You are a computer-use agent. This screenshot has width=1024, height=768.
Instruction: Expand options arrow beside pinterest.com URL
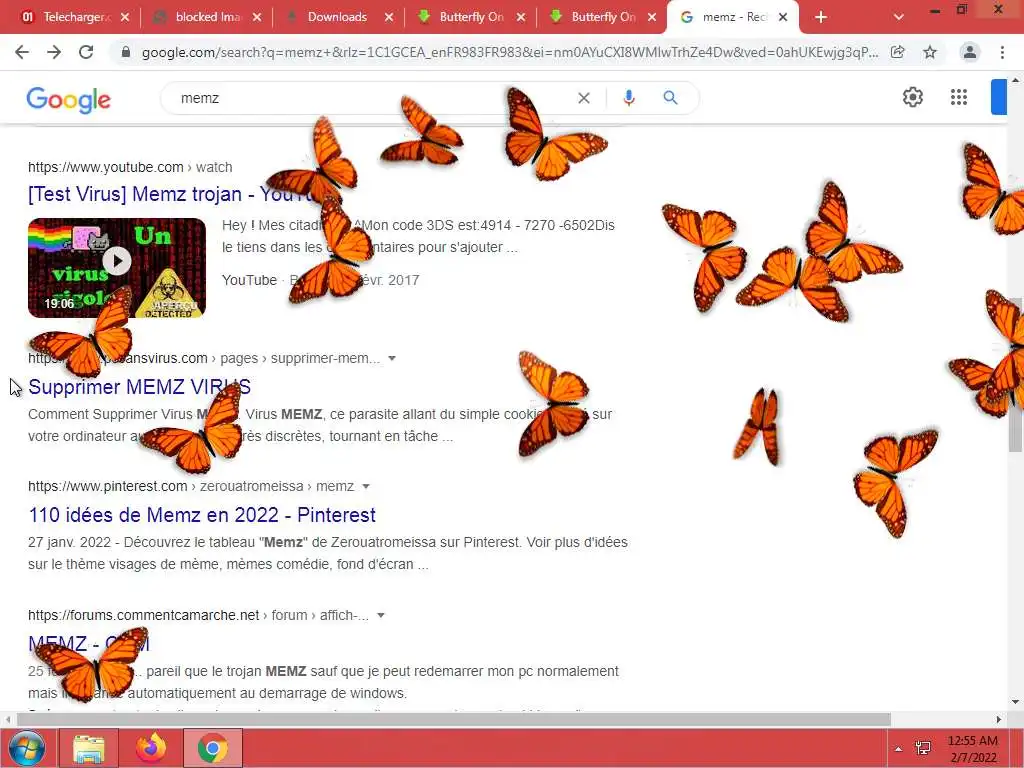(366, 486)
